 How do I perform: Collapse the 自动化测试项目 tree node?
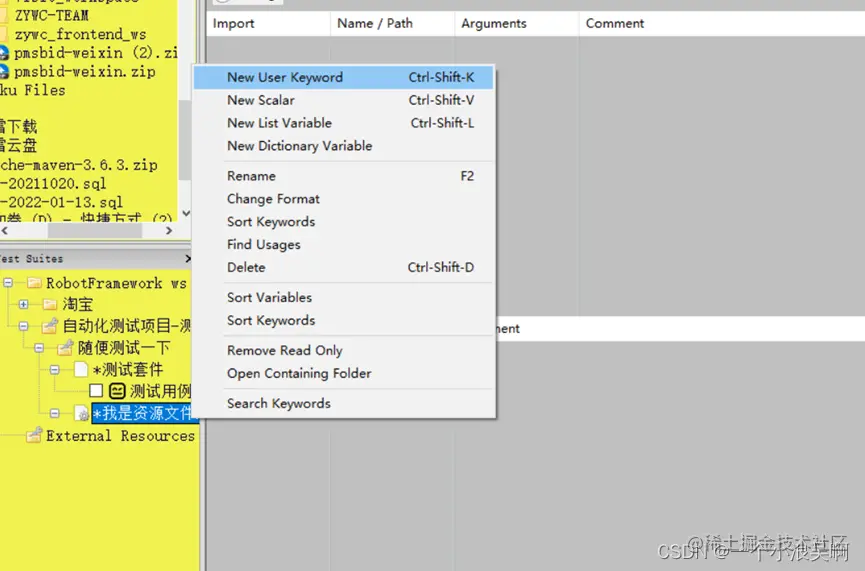23,326
